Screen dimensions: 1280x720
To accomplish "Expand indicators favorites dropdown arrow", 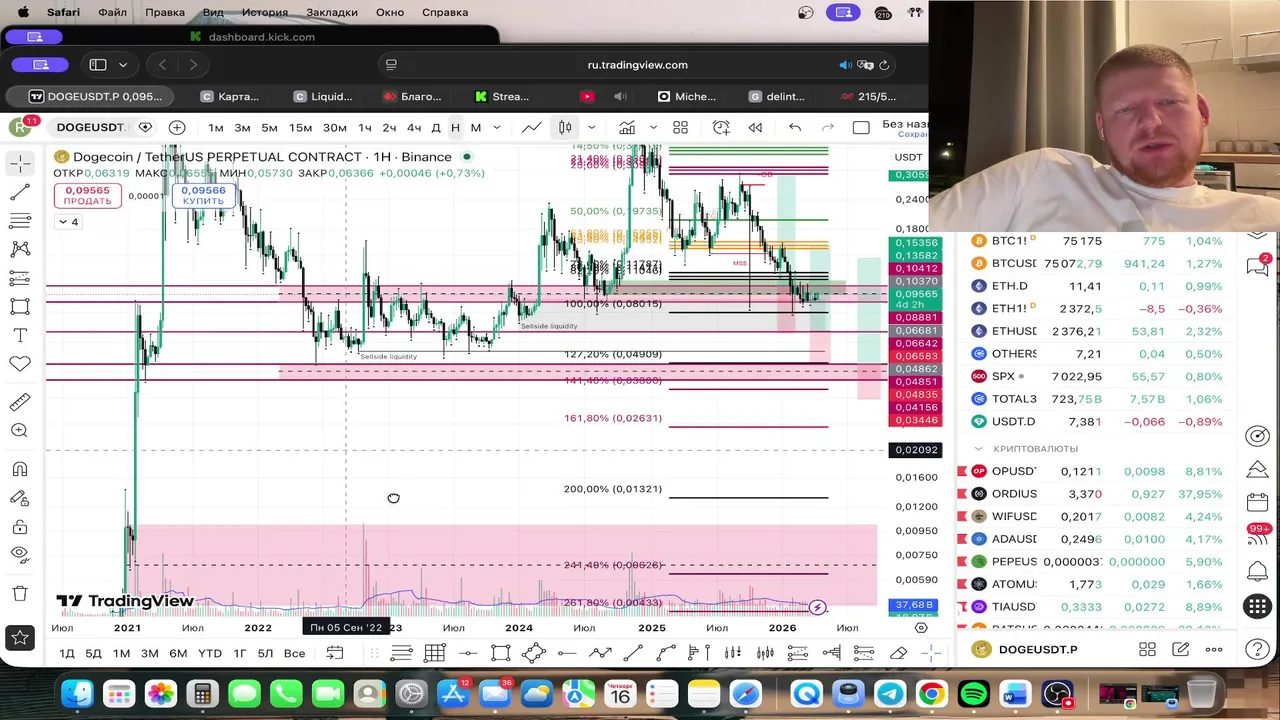I will (653, 127).
